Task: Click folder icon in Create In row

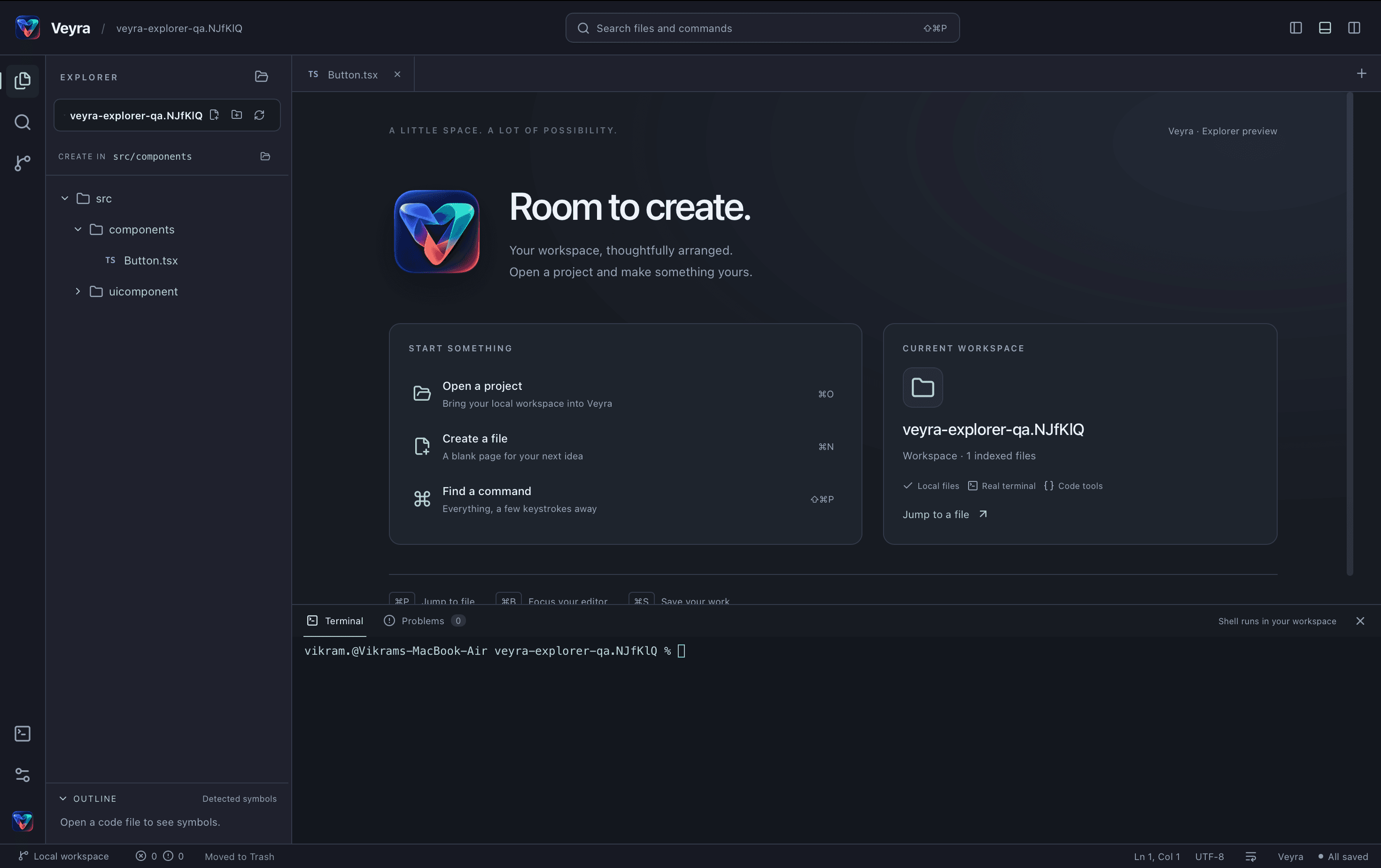Action: point(265,156)
